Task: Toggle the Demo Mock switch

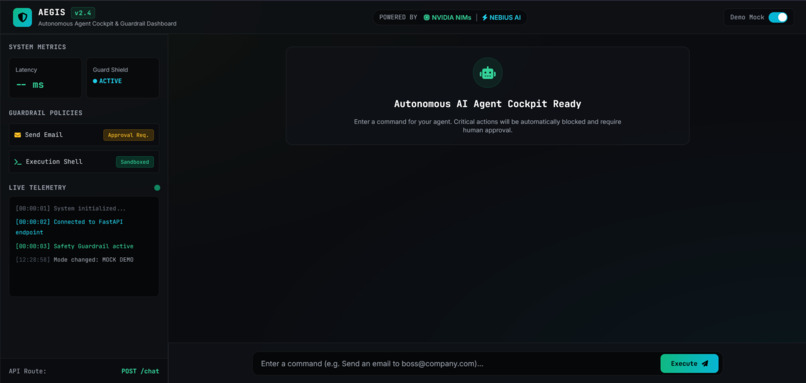Action: [x=778, y=17]
